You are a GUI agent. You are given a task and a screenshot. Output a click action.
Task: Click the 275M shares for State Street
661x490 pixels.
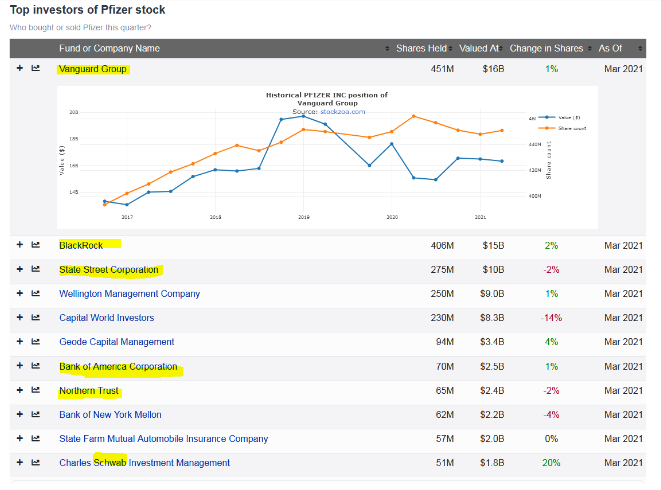442,269
